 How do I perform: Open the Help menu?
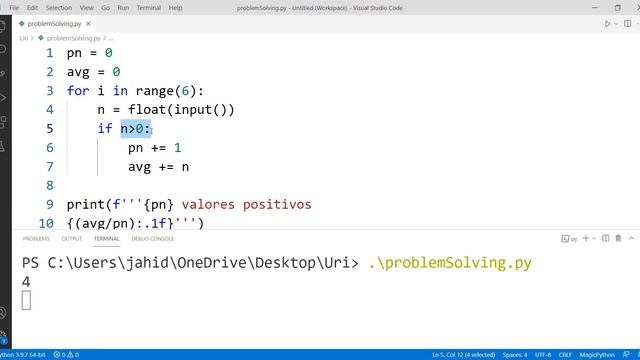[176, 8]
